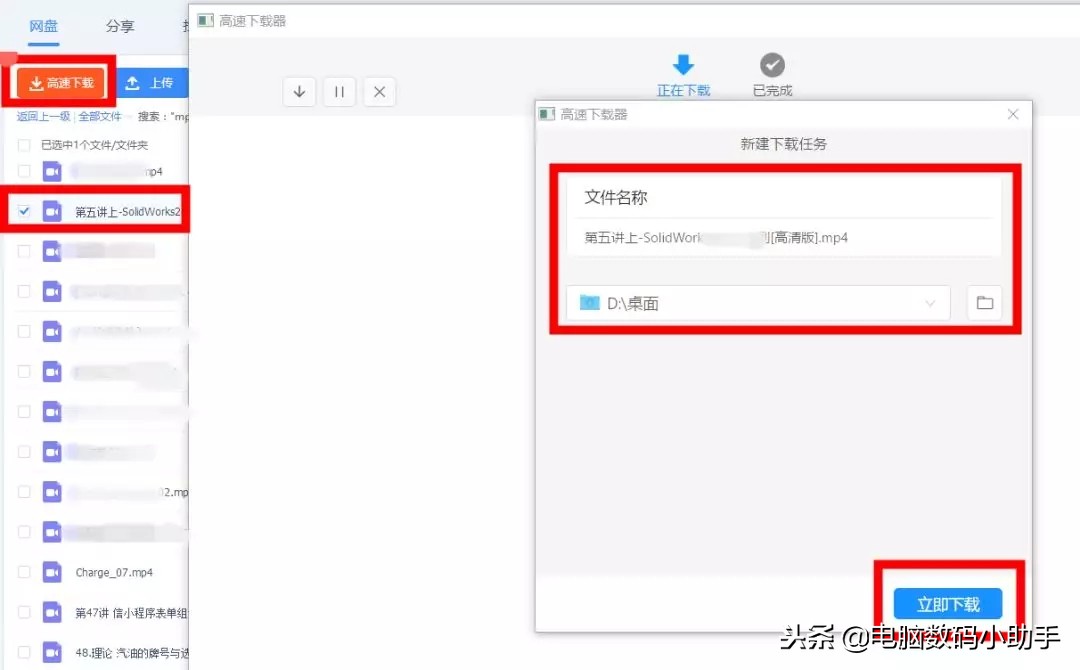Select the resume download arrow icon
The width and height of the screenshot is (1080, 670).
click(299, 91)
